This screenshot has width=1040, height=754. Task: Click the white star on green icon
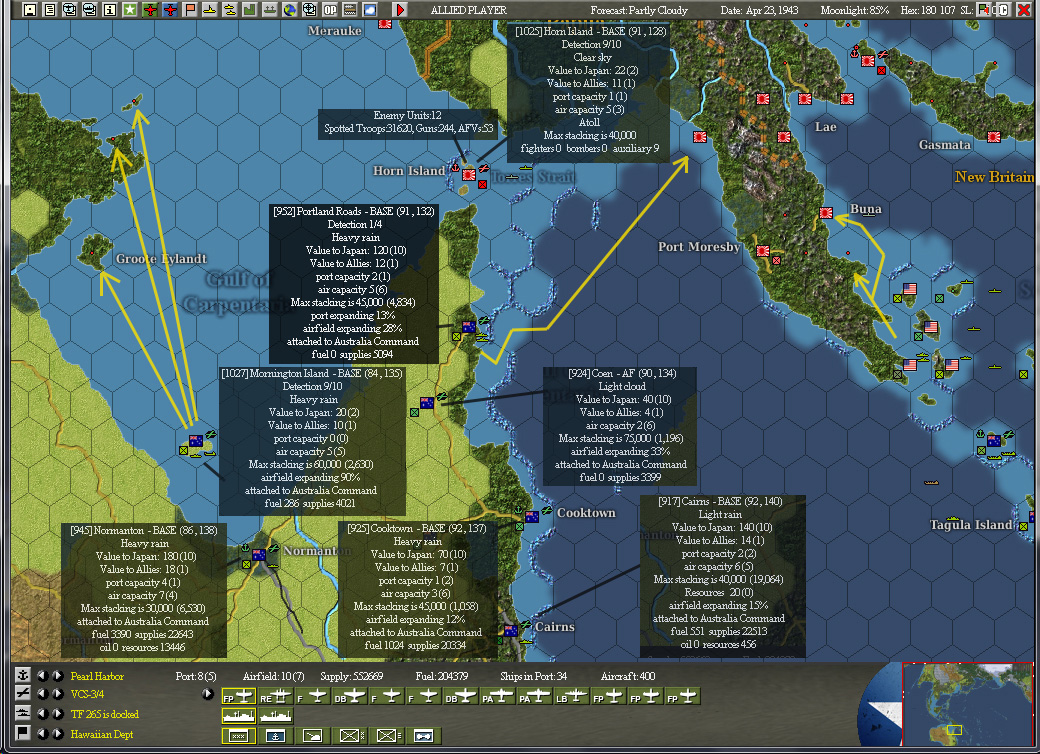point(130,9)
